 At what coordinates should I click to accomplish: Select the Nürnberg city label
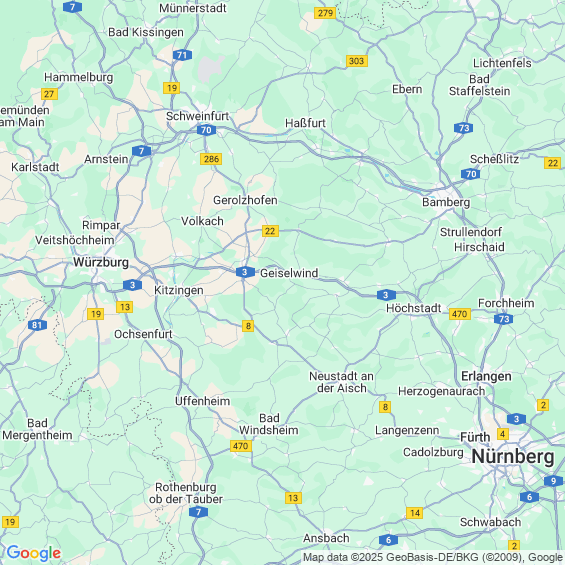(513, 457)
